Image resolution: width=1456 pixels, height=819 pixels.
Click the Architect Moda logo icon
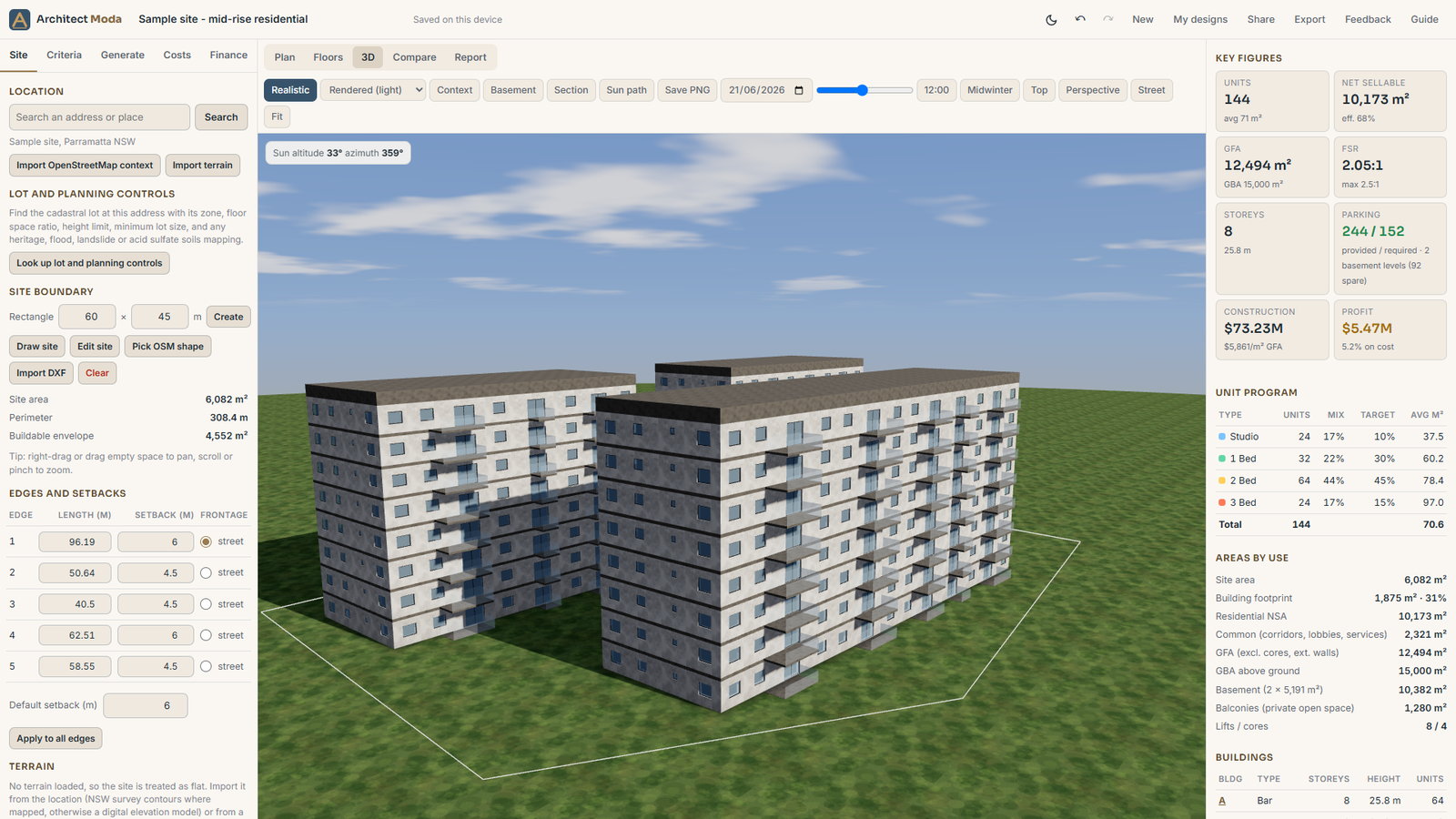coord(19,19)
